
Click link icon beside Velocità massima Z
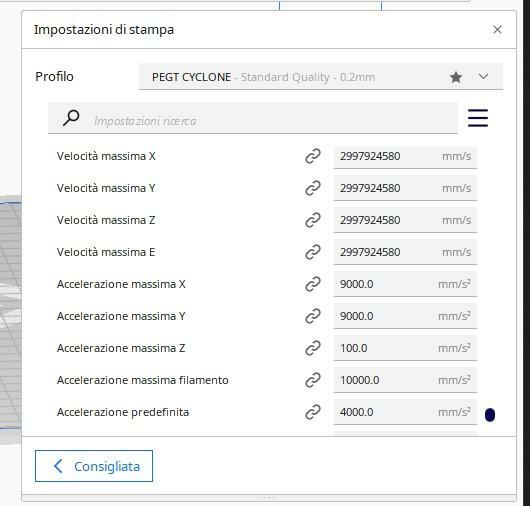coord(313,220)
